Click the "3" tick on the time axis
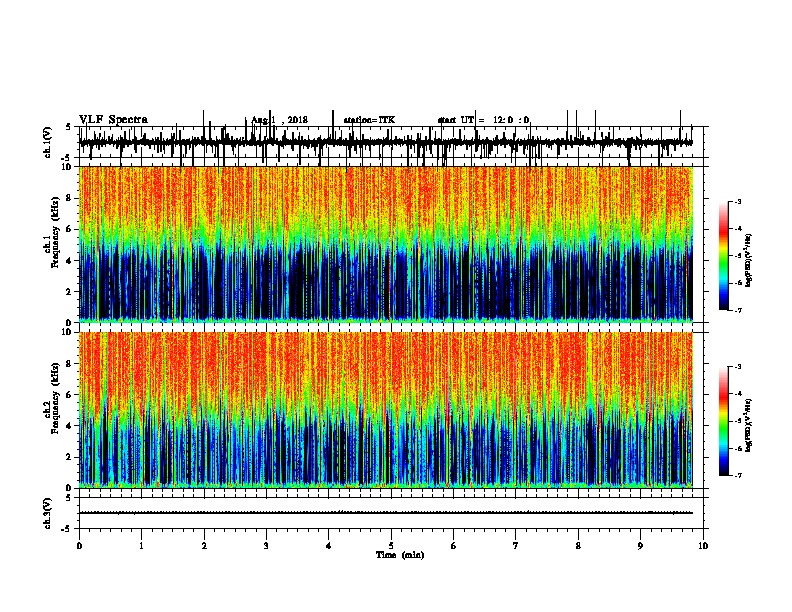This screenshot has width=792, height=612. [266, 546]
